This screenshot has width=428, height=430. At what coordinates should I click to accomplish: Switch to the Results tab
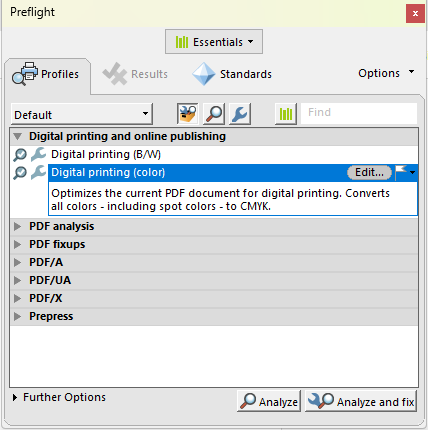pyautogui.click(x=135, y=74)
